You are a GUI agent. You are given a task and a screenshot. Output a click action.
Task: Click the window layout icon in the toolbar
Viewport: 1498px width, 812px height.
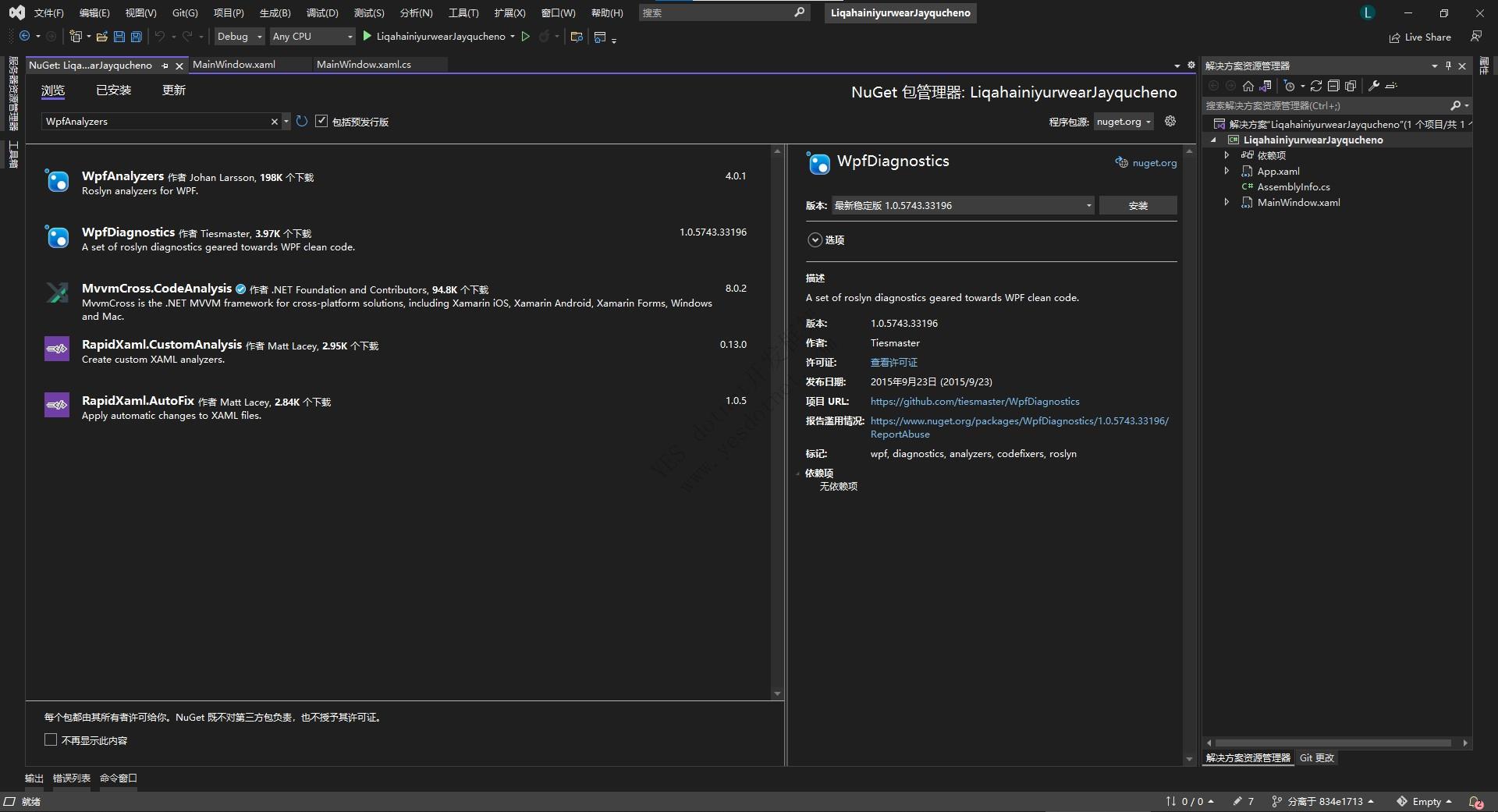click(600, 37)
